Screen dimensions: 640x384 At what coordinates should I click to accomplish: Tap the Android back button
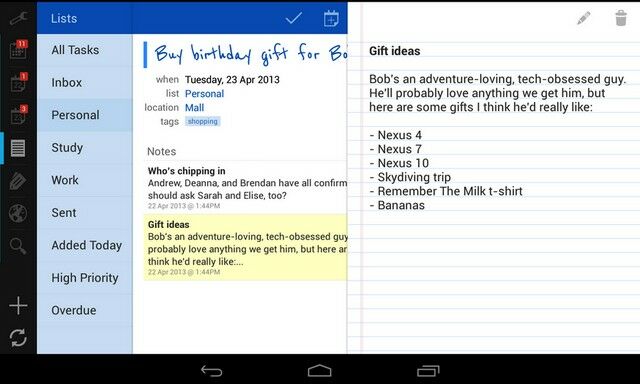[x=211, y=371]
